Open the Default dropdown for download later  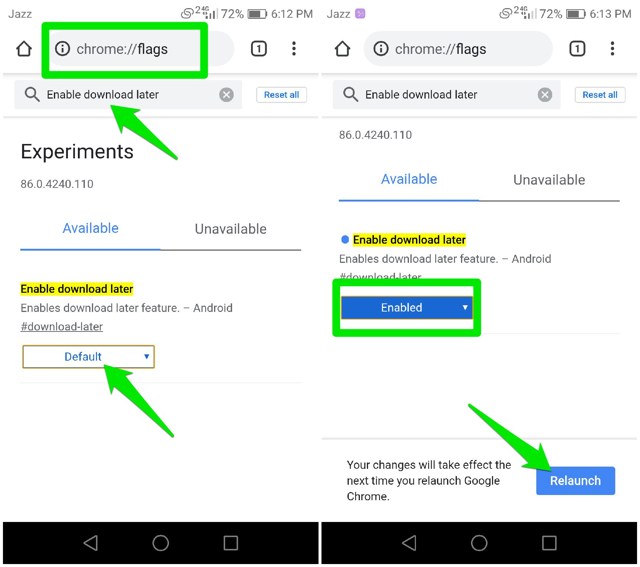click(89, 357)
